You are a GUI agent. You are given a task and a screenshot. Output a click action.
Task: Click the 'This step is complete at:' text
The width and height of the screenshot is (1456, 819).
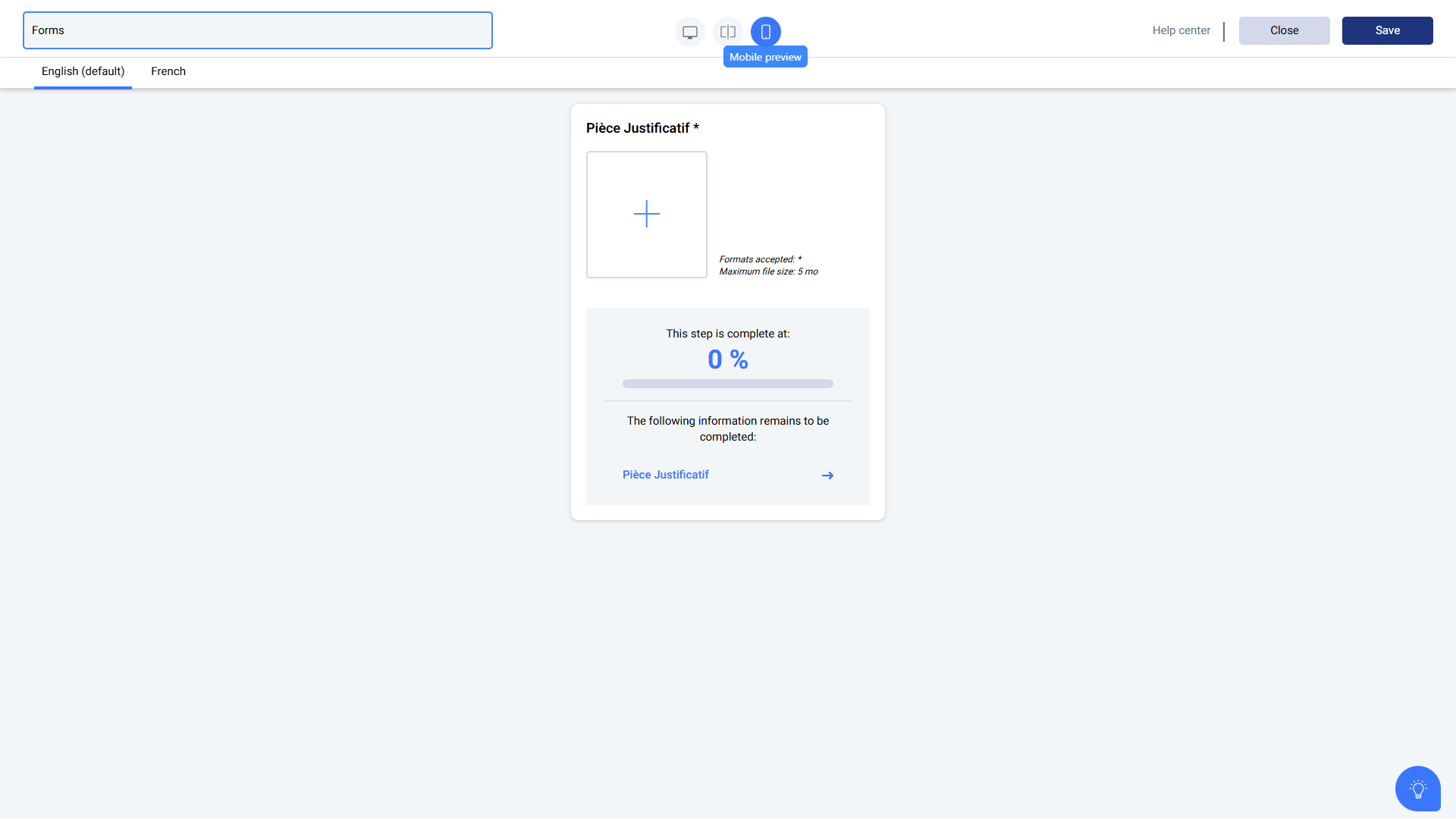point(727,334)
